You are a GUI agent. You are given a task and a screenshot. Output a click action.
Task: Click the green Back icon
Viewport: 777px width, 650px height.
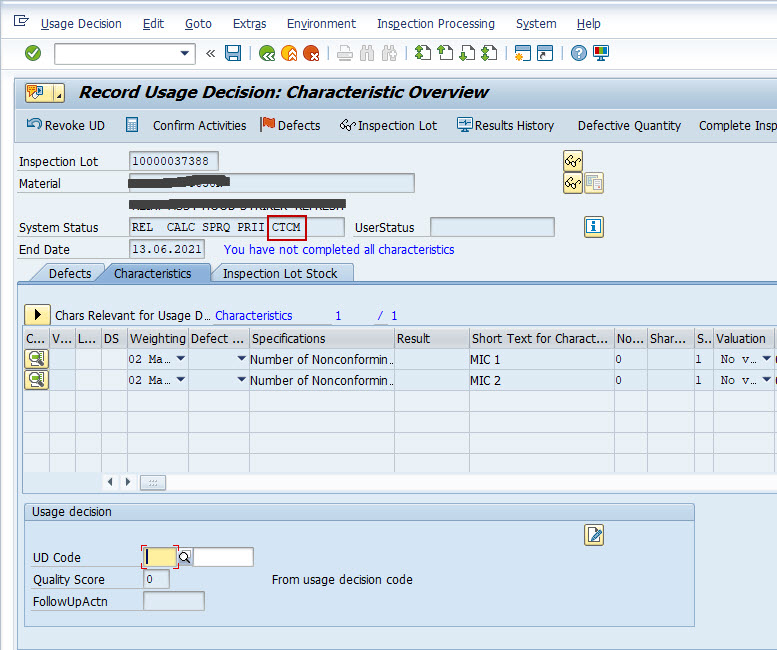click(x=267, y=53)
